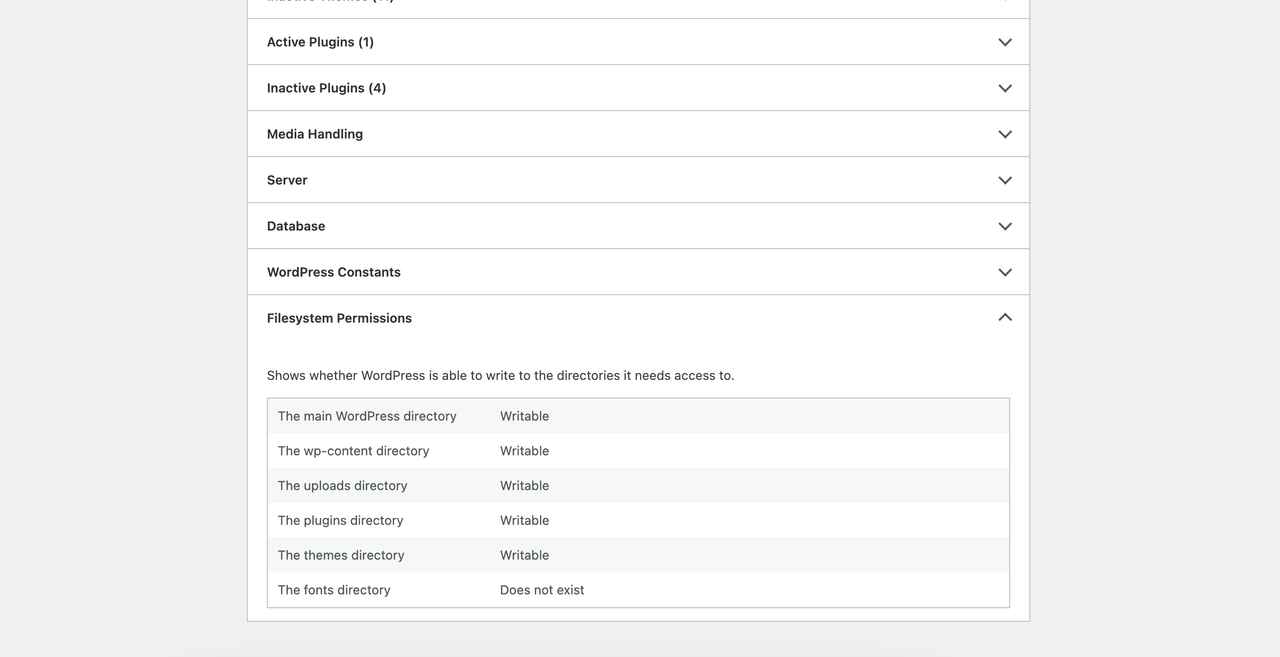Click Writable value for themes directory
1280x657 pixels.
click(524, 555)
